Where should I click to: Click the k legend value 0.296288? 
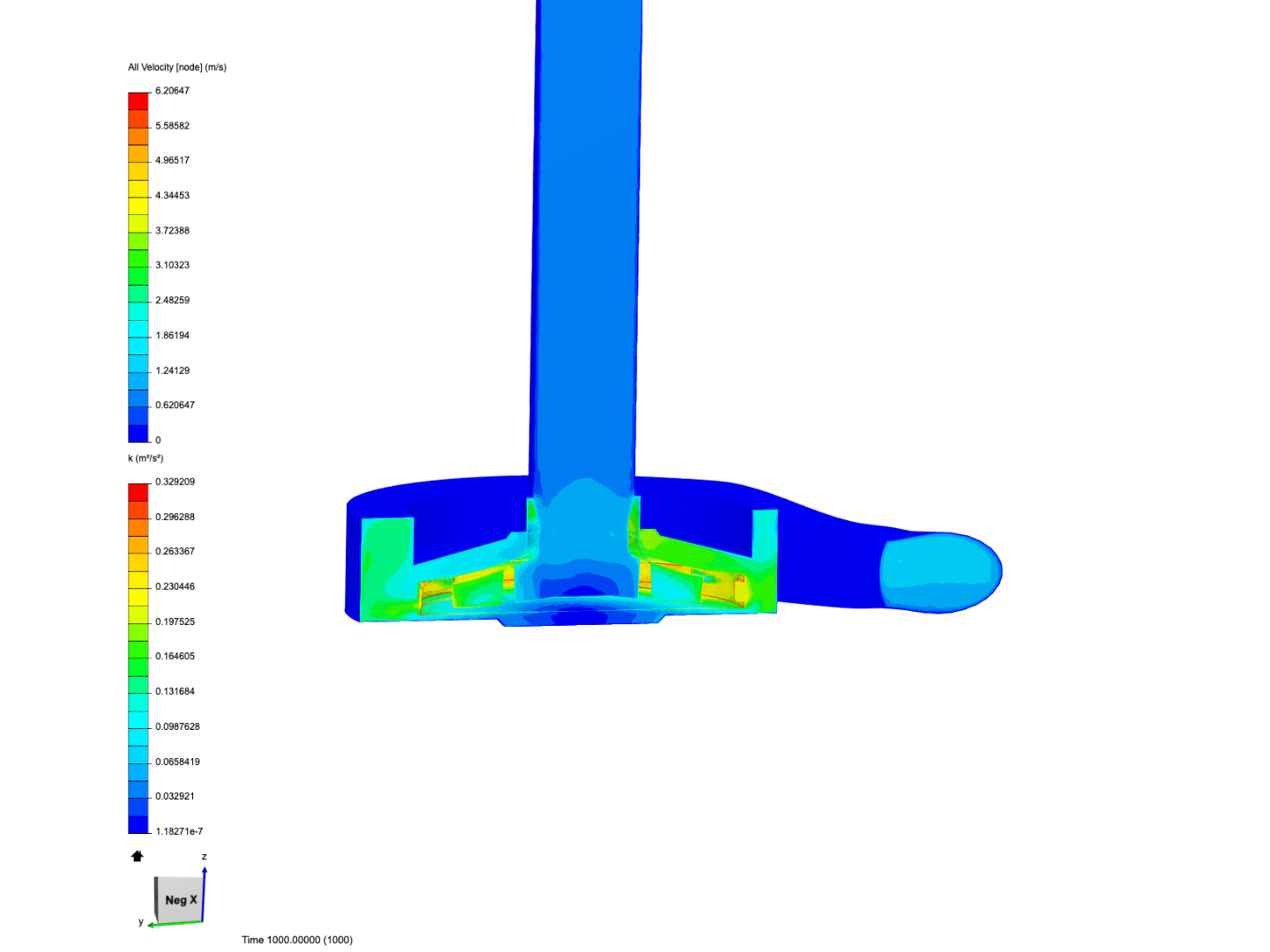(x=175, y=517)
